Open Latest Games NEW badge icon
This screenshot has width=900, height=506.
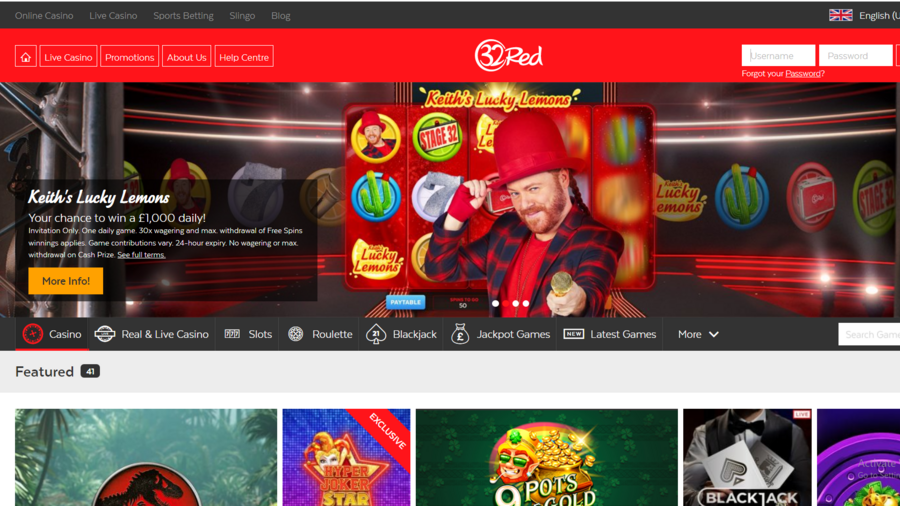coord(573,334)
